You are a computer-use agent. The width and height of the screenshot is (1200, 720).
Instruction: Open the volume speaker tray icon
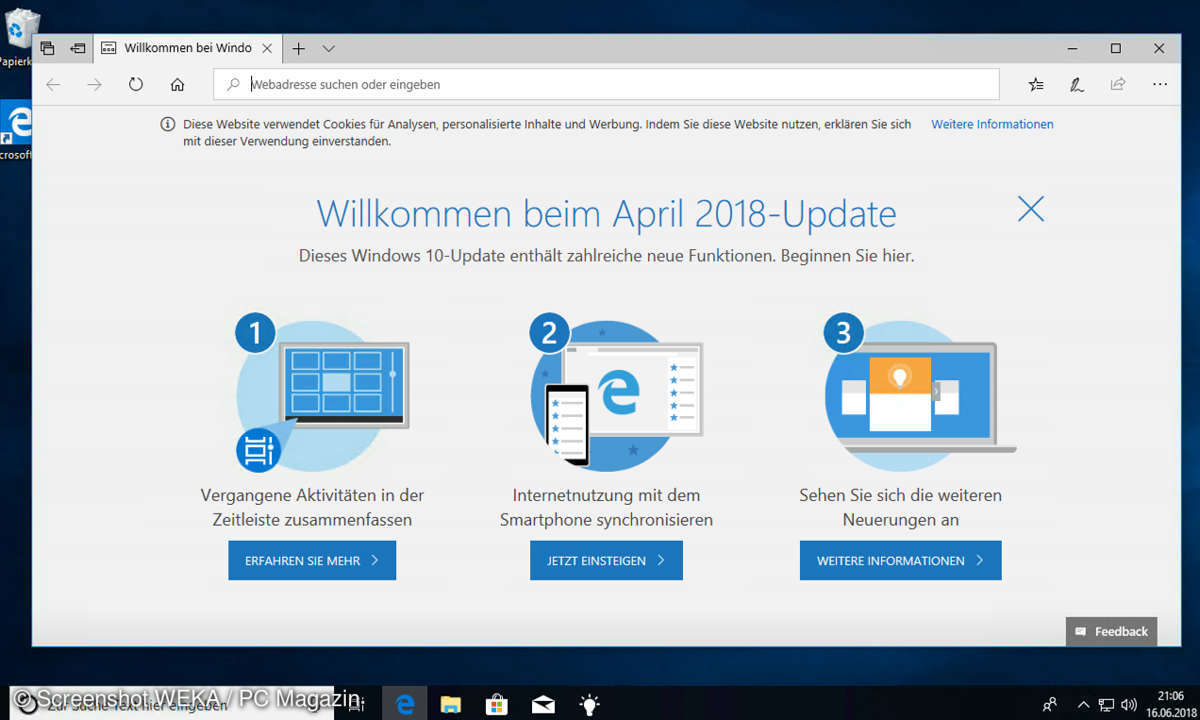(1129, 704)
